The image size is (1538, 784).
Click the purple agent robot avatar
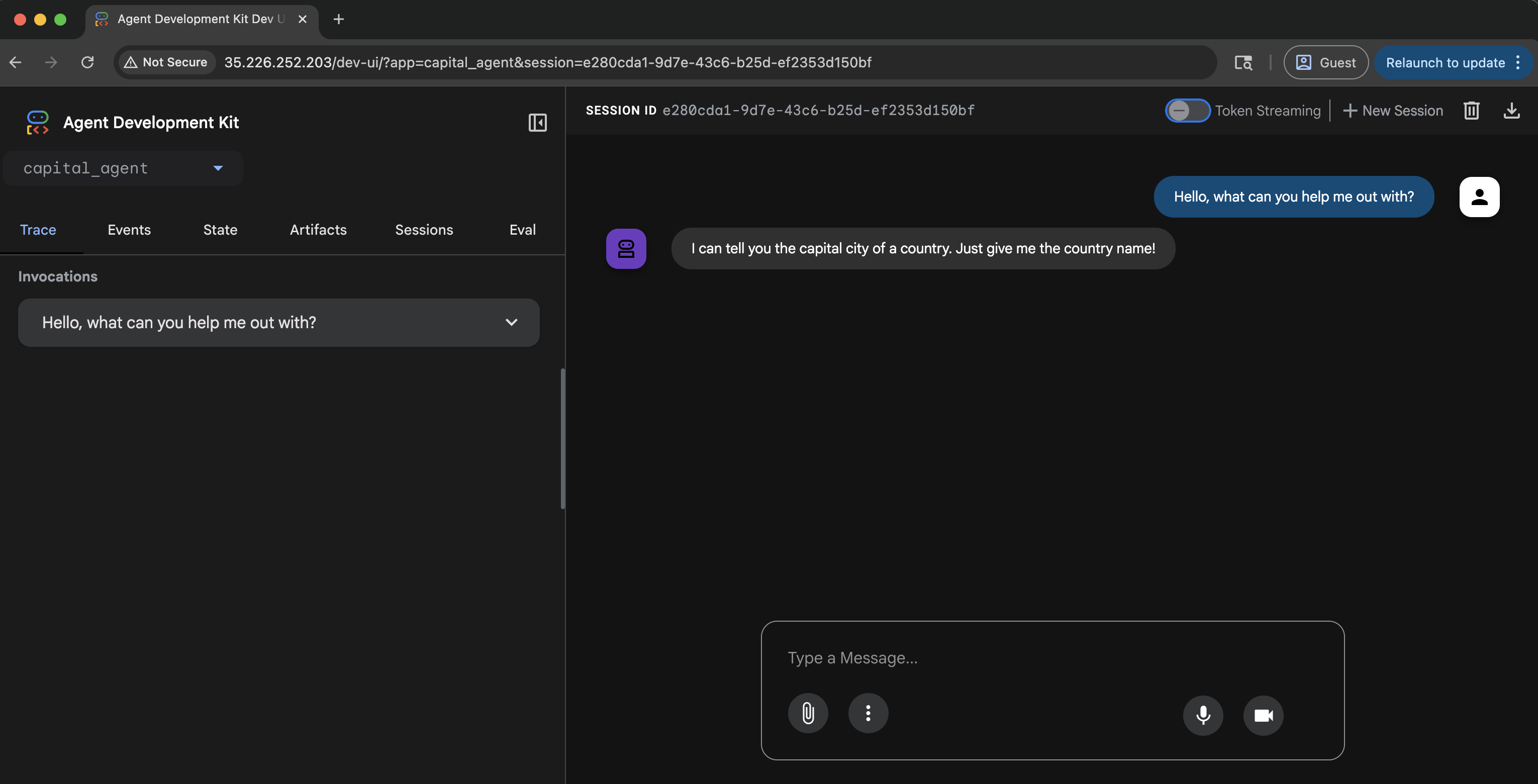click(x=626, y=248)
